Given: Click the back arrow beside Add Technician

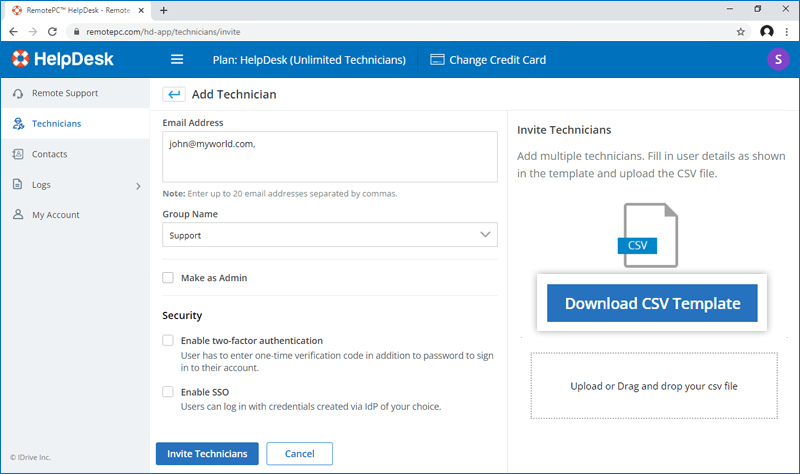Looking at the screenshot, I should (174, 94).
